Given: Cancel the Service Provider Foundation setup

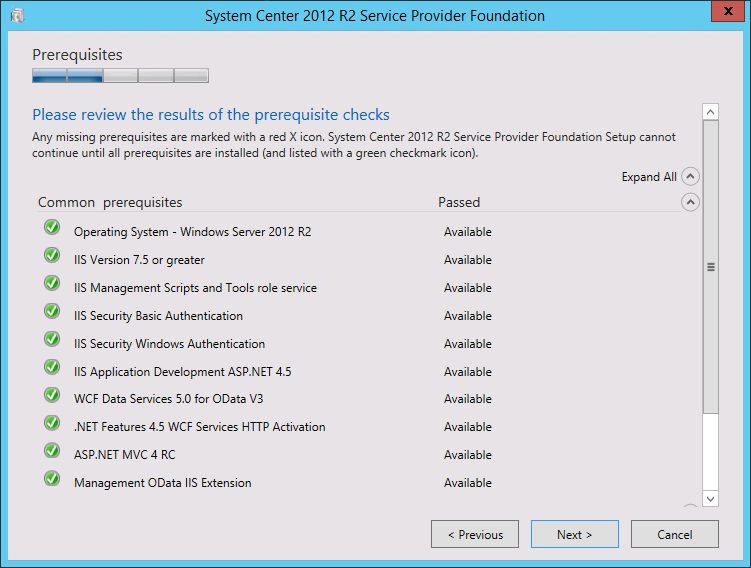Looking at the screenshot, I should 675,534.
